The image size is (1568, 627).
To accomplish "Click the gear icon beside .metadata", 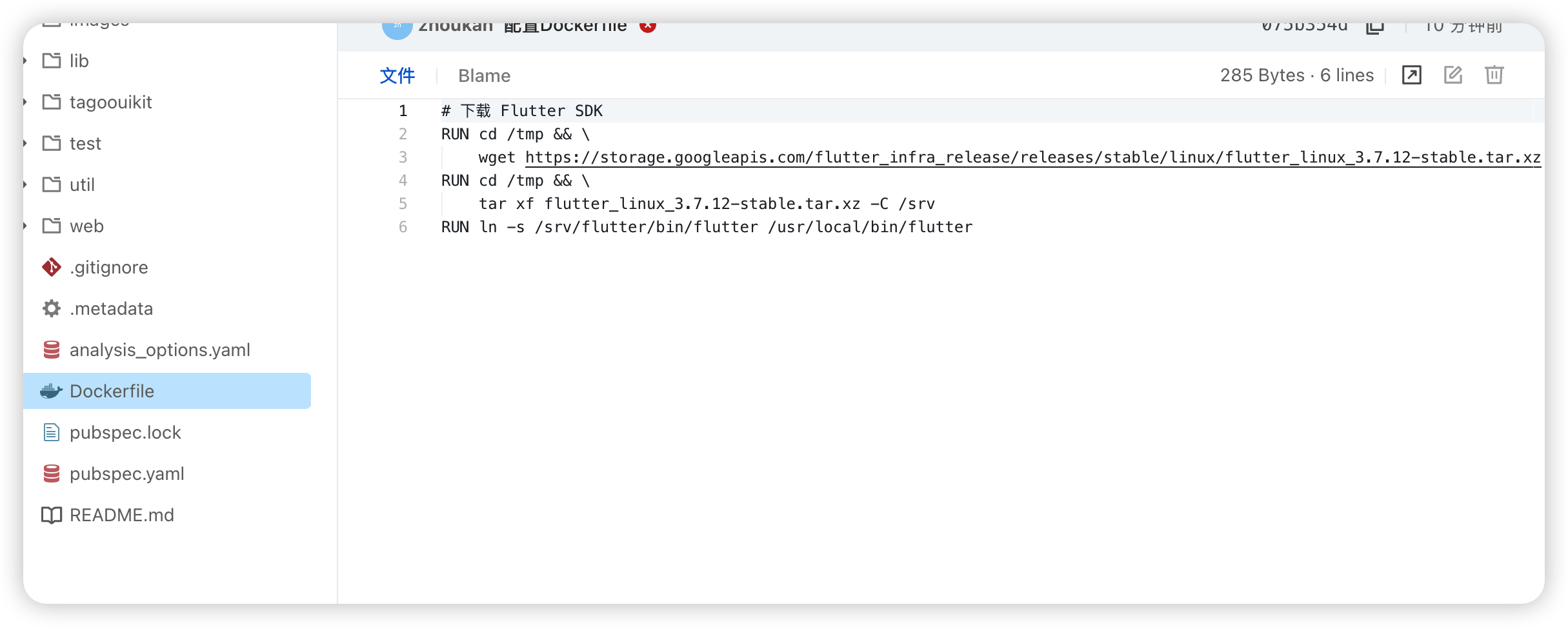I will tap(51, 308).
